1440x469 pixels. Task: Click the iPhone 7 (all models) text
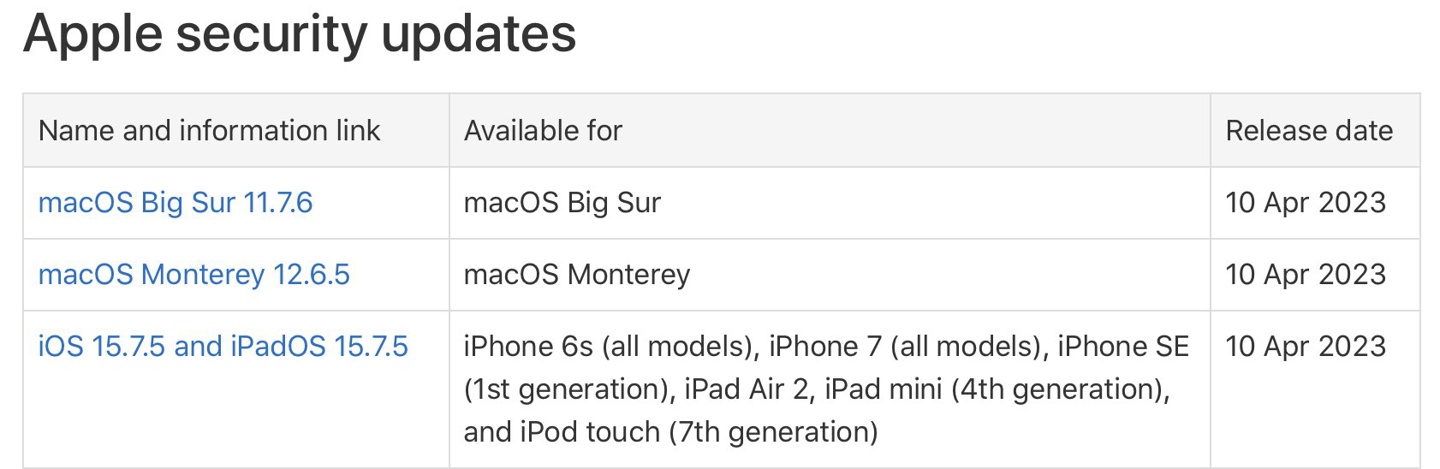pos(908,346)
